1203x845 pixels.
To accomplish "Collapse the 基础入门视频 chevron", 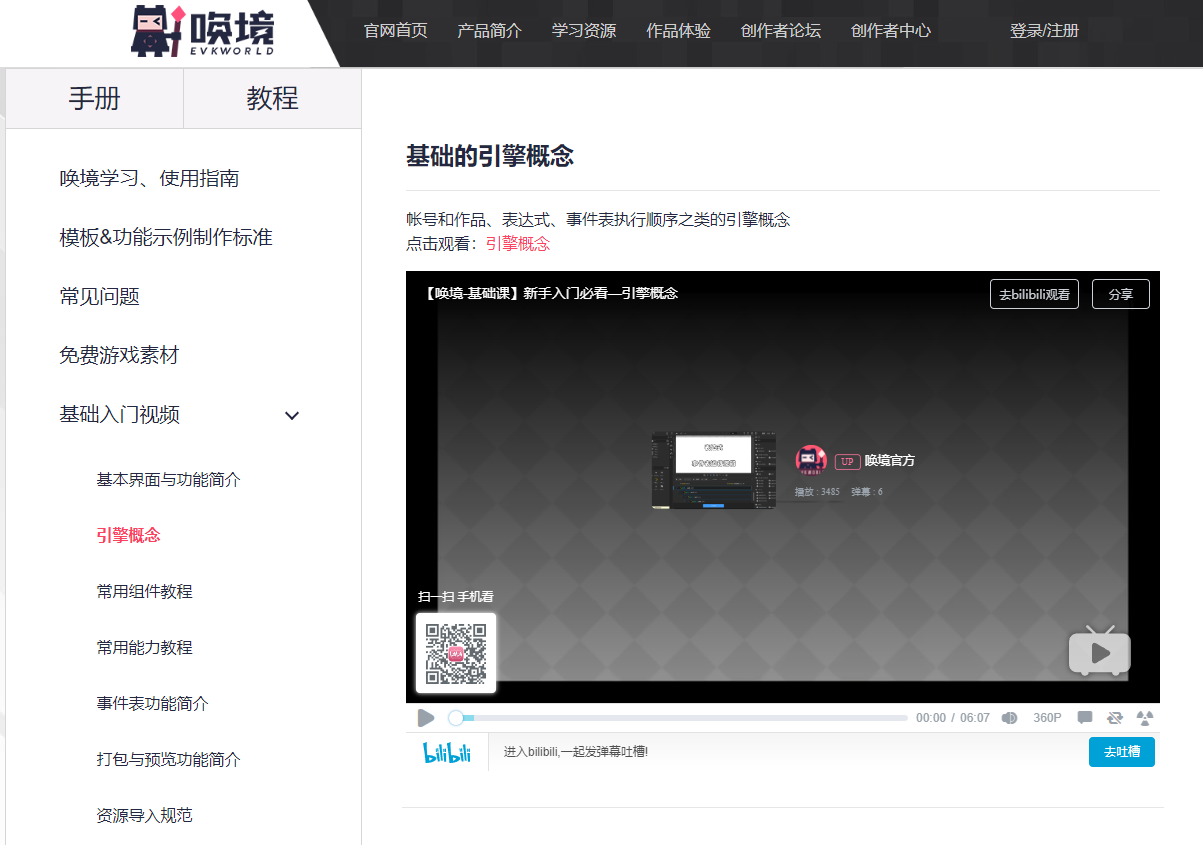I will tap(292, 415).
